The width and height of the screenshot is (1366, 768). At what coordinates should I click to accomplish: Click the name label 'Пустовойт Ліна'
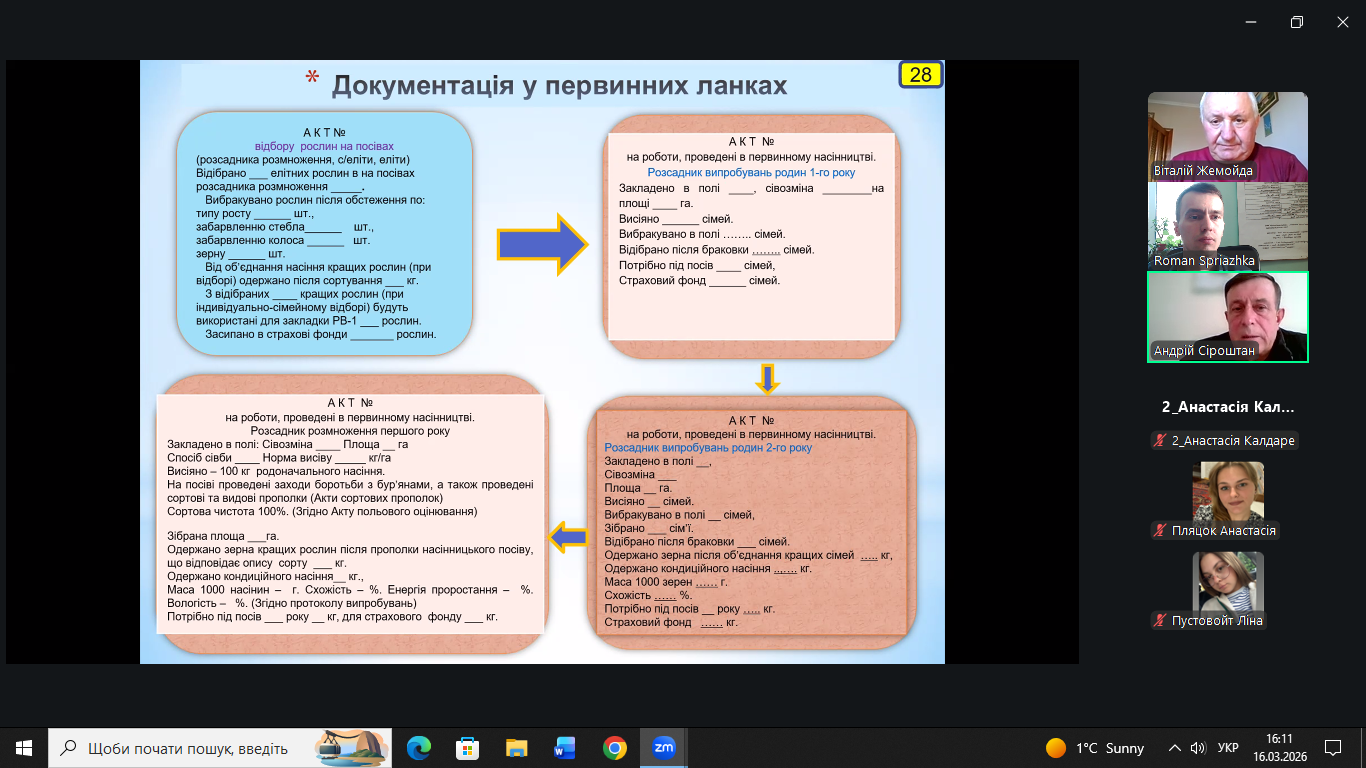[x=1217, y=621]
